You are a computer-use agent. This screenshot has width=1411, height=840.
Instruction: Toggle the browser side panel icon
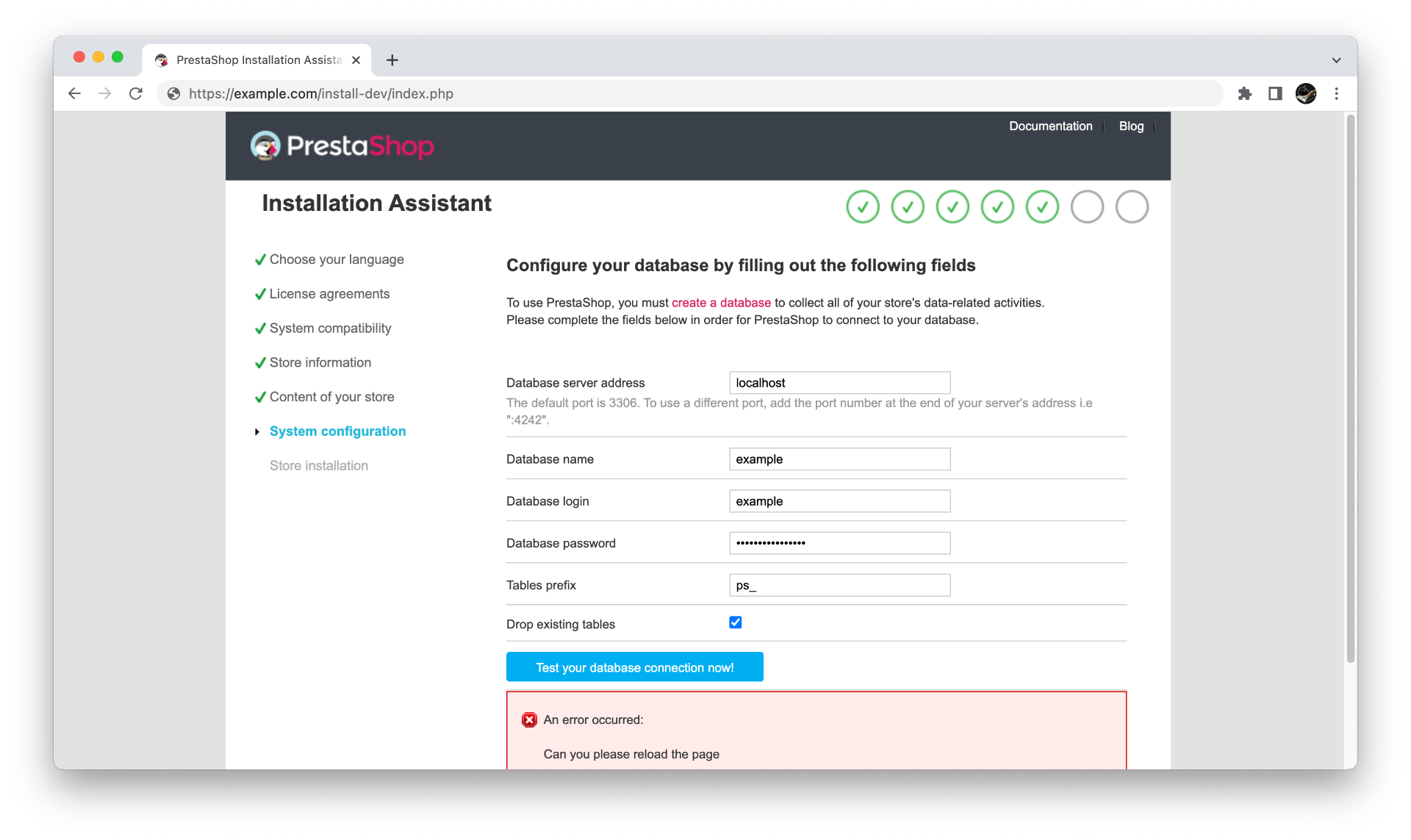1275,93
